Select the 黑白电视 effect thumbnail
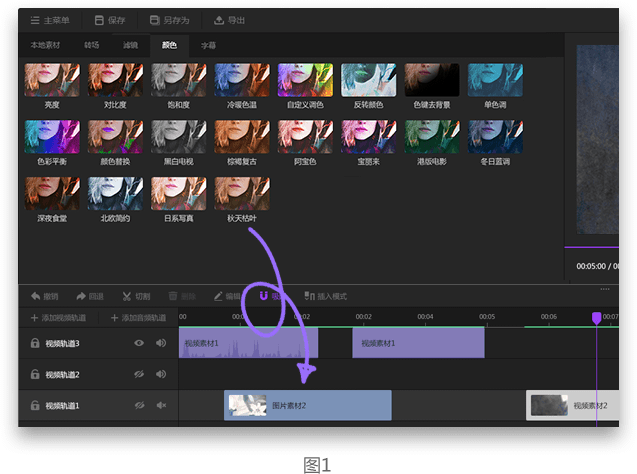Viewport: 637px width, 474px height. [x=179, y=137]
